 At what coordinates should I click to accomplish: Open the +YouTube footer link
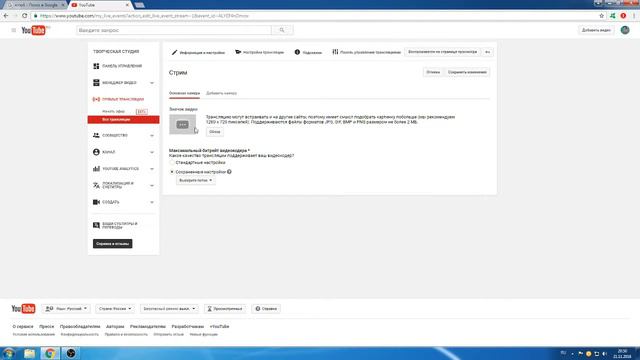220,327
